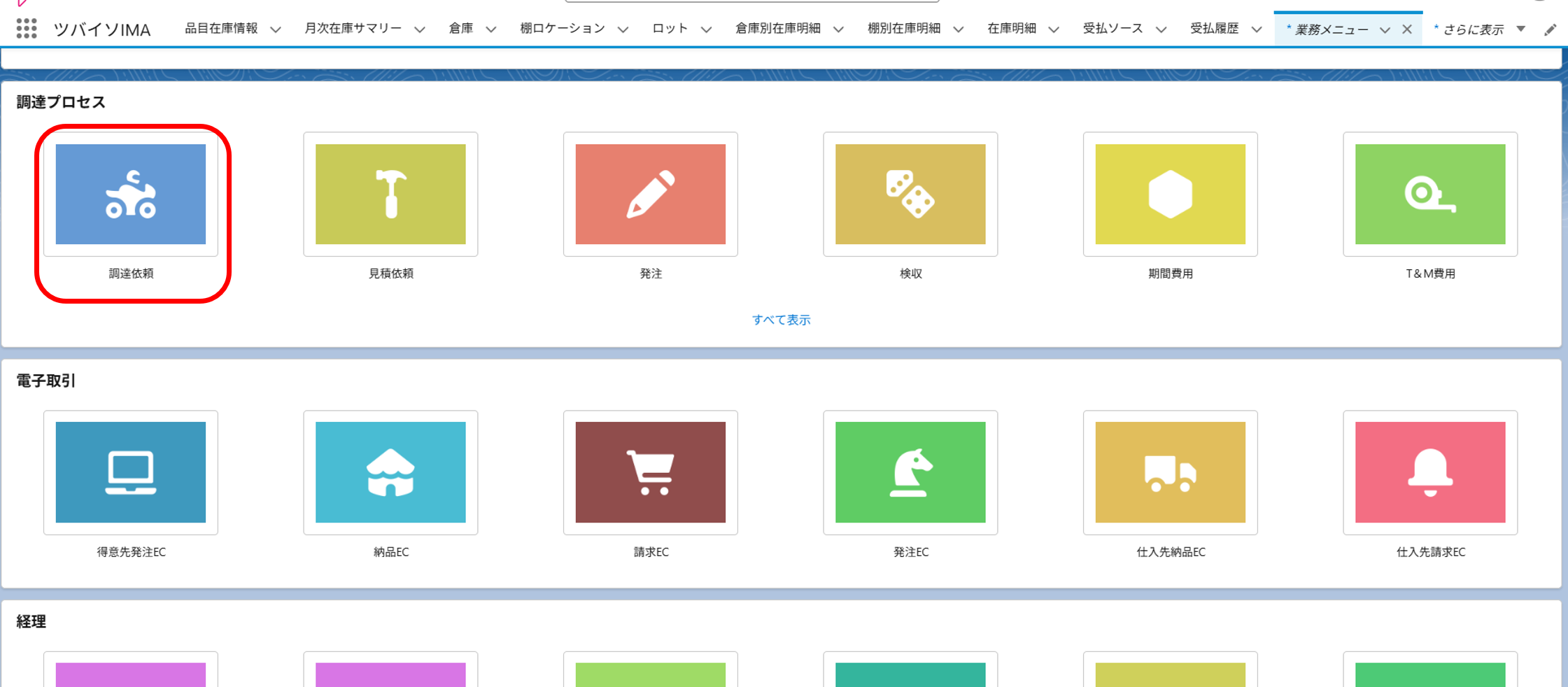Open the 発注EC chess knight icon tile

click(910, 472)
